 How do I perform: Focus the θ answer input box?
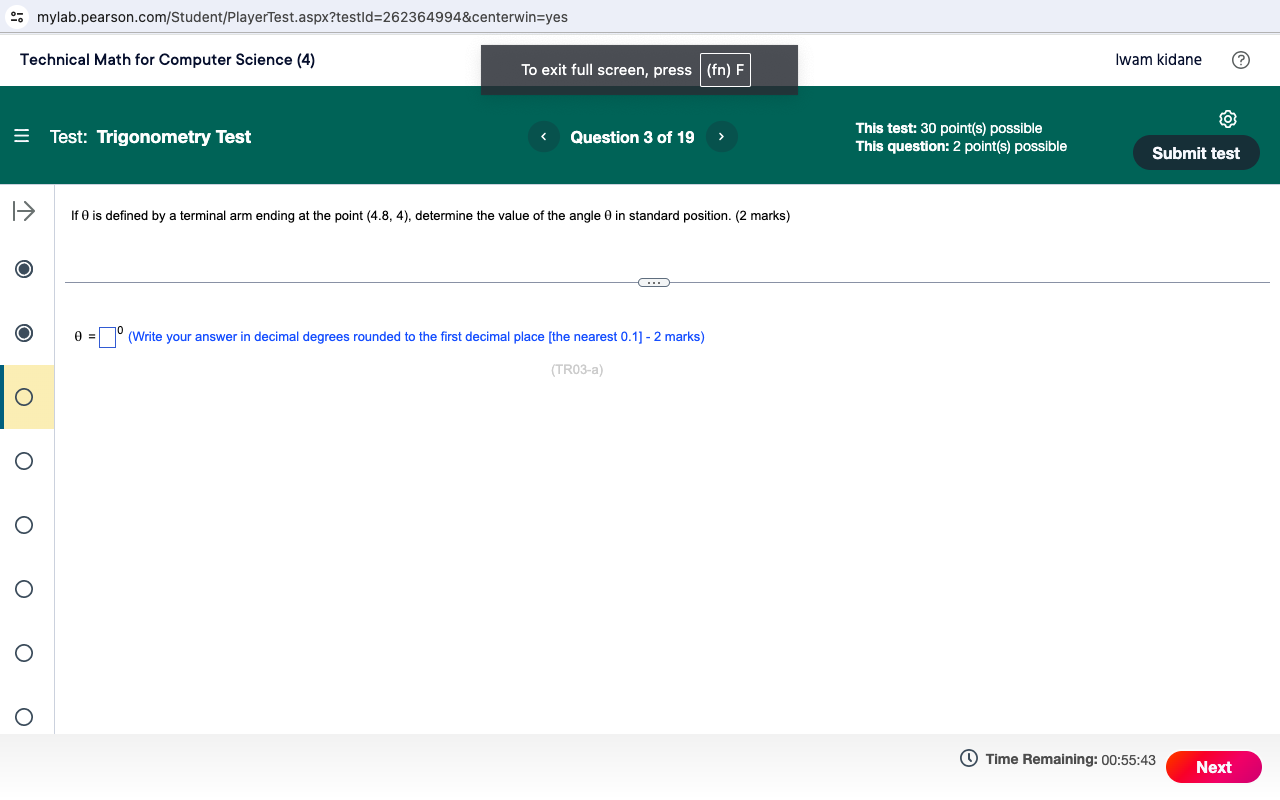[107, 337]
